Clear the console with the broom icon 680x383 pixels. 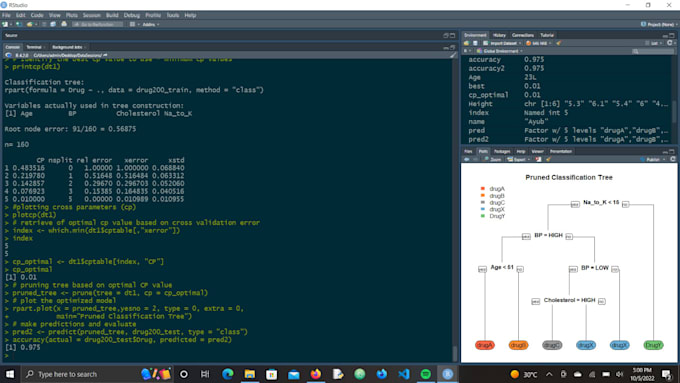click(453, 55)
